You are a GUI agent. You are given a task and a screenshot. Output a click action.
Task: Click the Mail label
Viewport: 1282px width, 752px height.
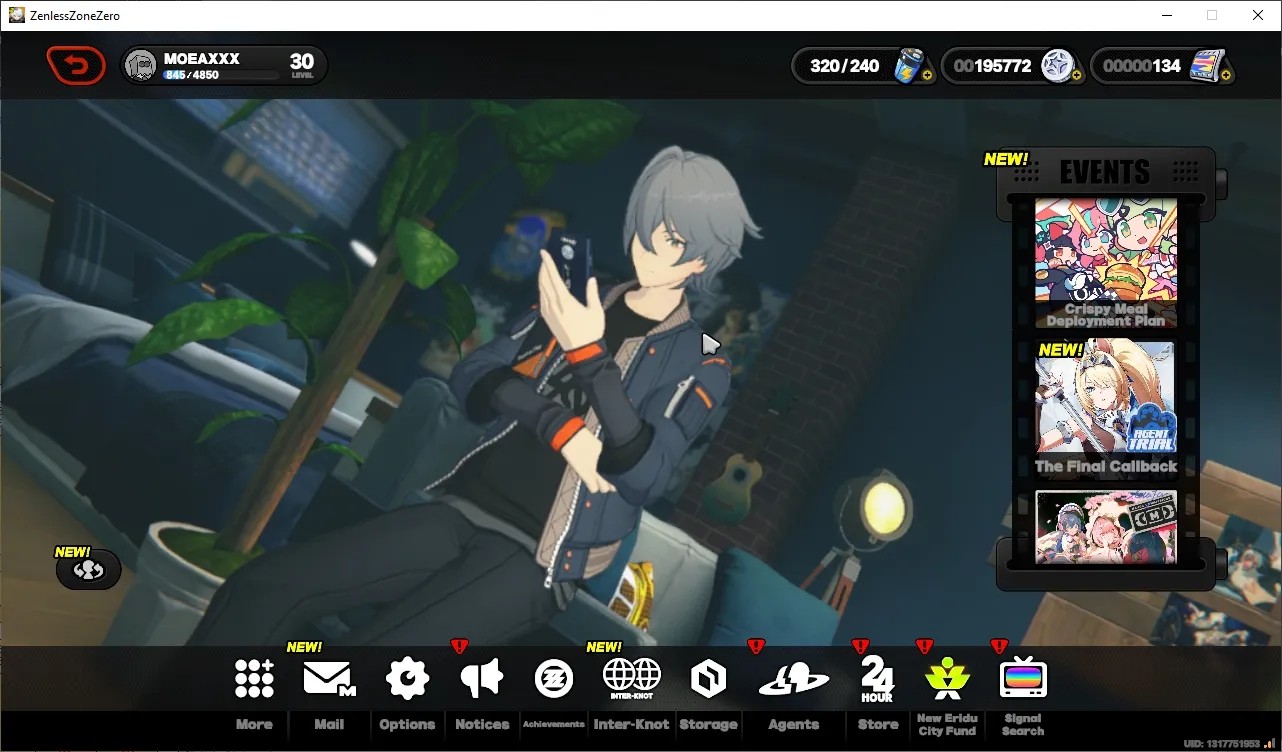tap(329, 725)
